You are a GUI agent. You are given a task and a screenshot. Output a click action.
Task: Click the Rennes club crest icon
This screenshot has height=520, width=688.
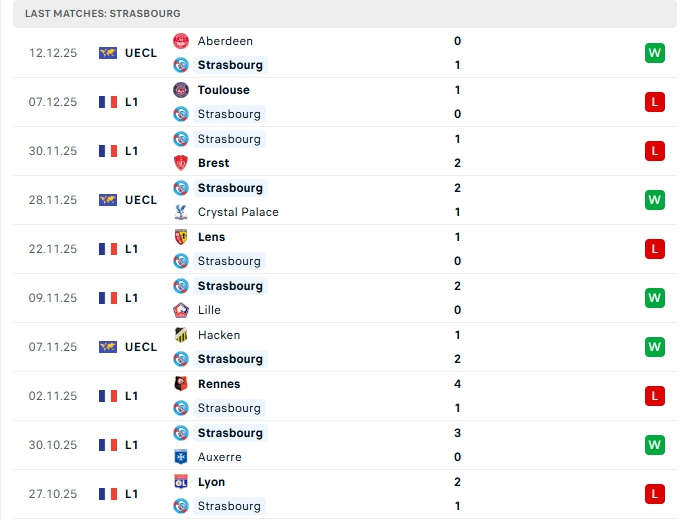click(x=181, y=384)
